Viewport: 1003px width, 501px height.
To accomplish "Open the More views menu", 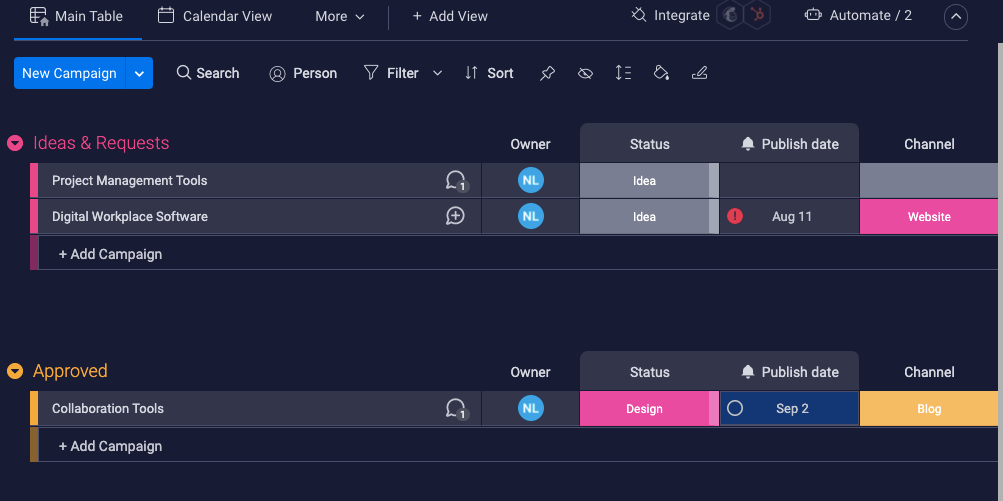I will (340, 16).
